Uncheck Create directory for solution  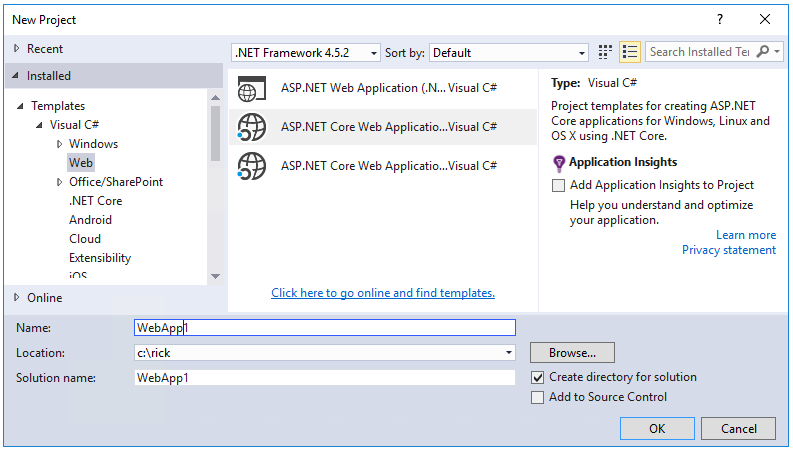coord(539,378)
